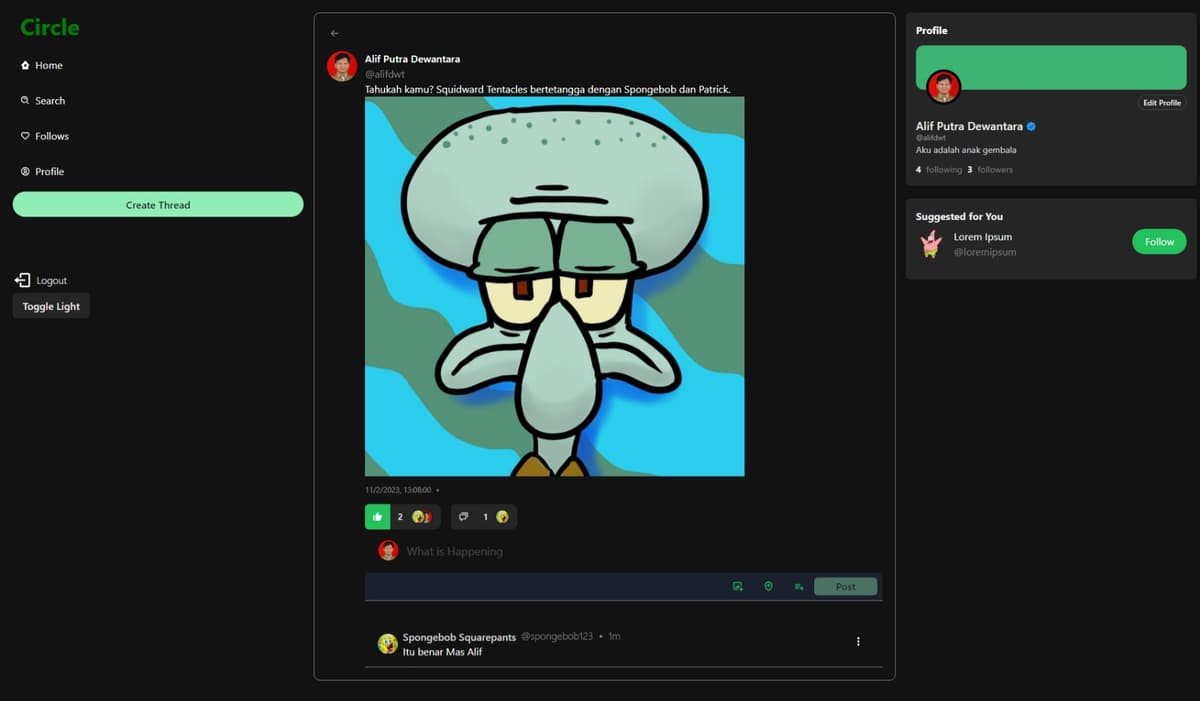Click the @alifdwt handle under the author name
The image size is (1200, 701).
coord(384,74)
